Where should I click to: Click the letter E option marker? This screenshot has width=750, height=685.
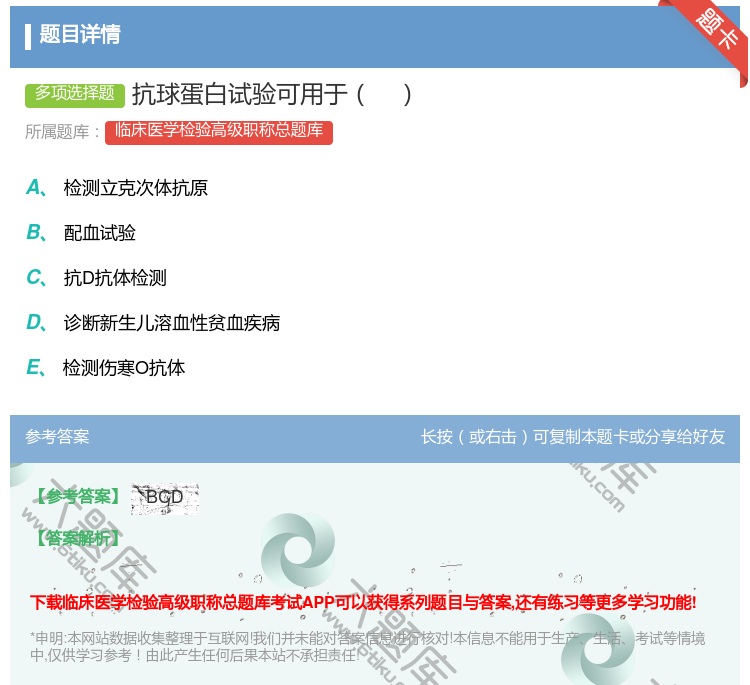tap(36, 368)
